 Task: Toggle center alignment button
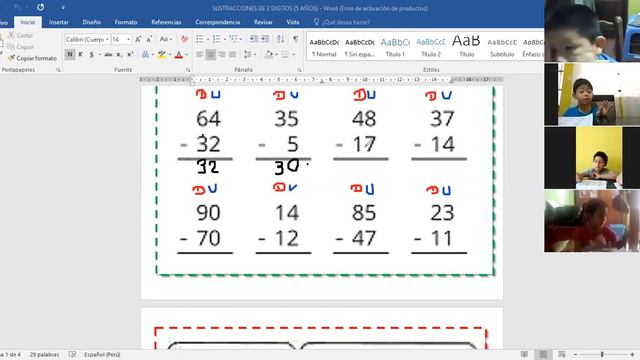(x=211, y=54)
